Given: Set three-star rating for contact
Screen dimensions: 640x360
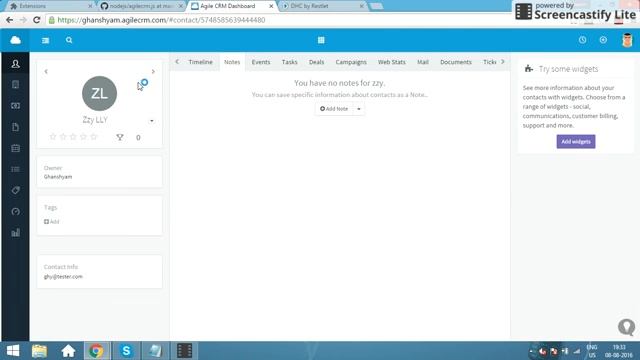Looking at the screenshot, I should point(73,137).
